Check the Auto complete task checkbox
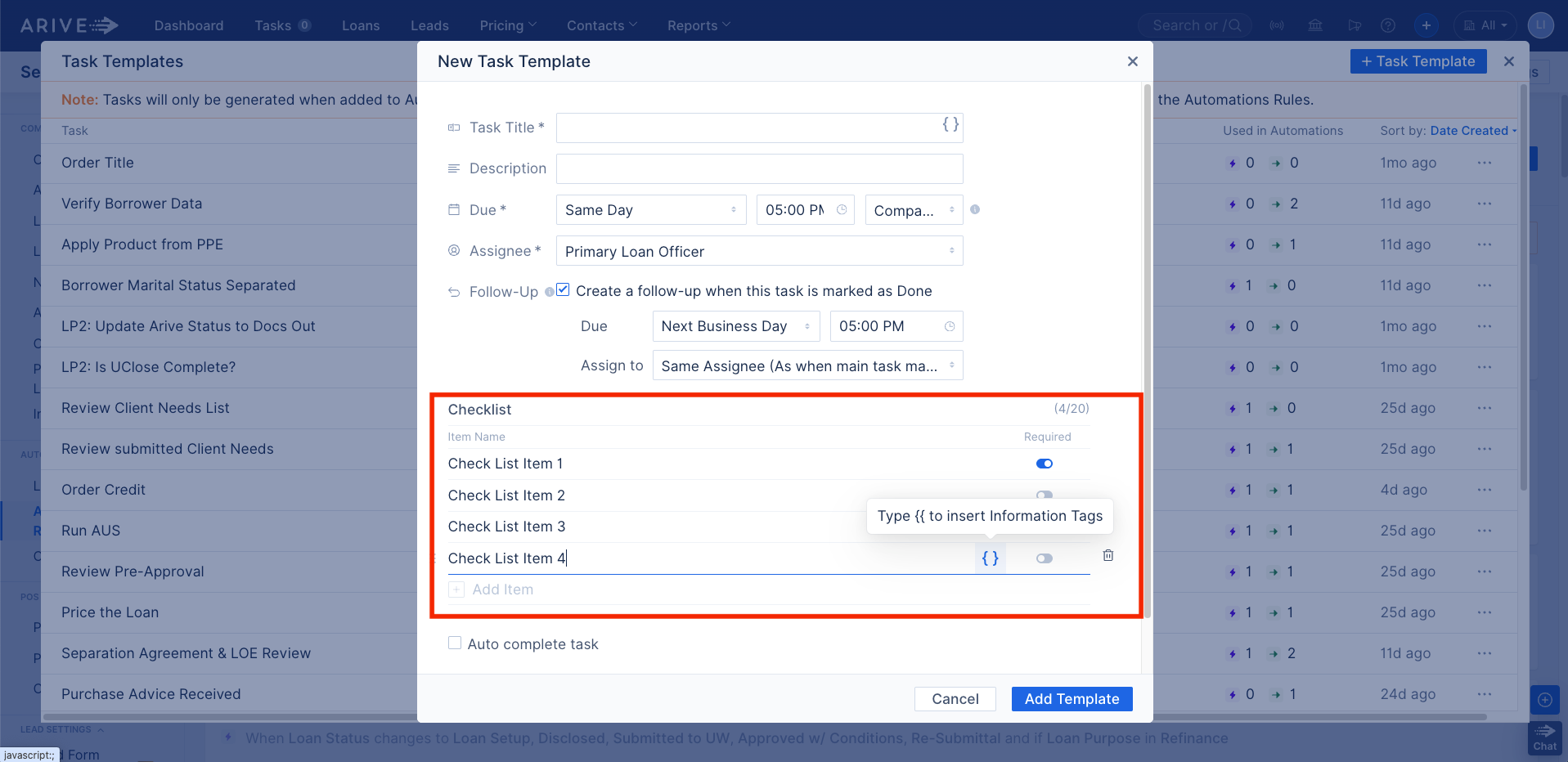The width and height of the screenshot is (1568, 762). 455,643
